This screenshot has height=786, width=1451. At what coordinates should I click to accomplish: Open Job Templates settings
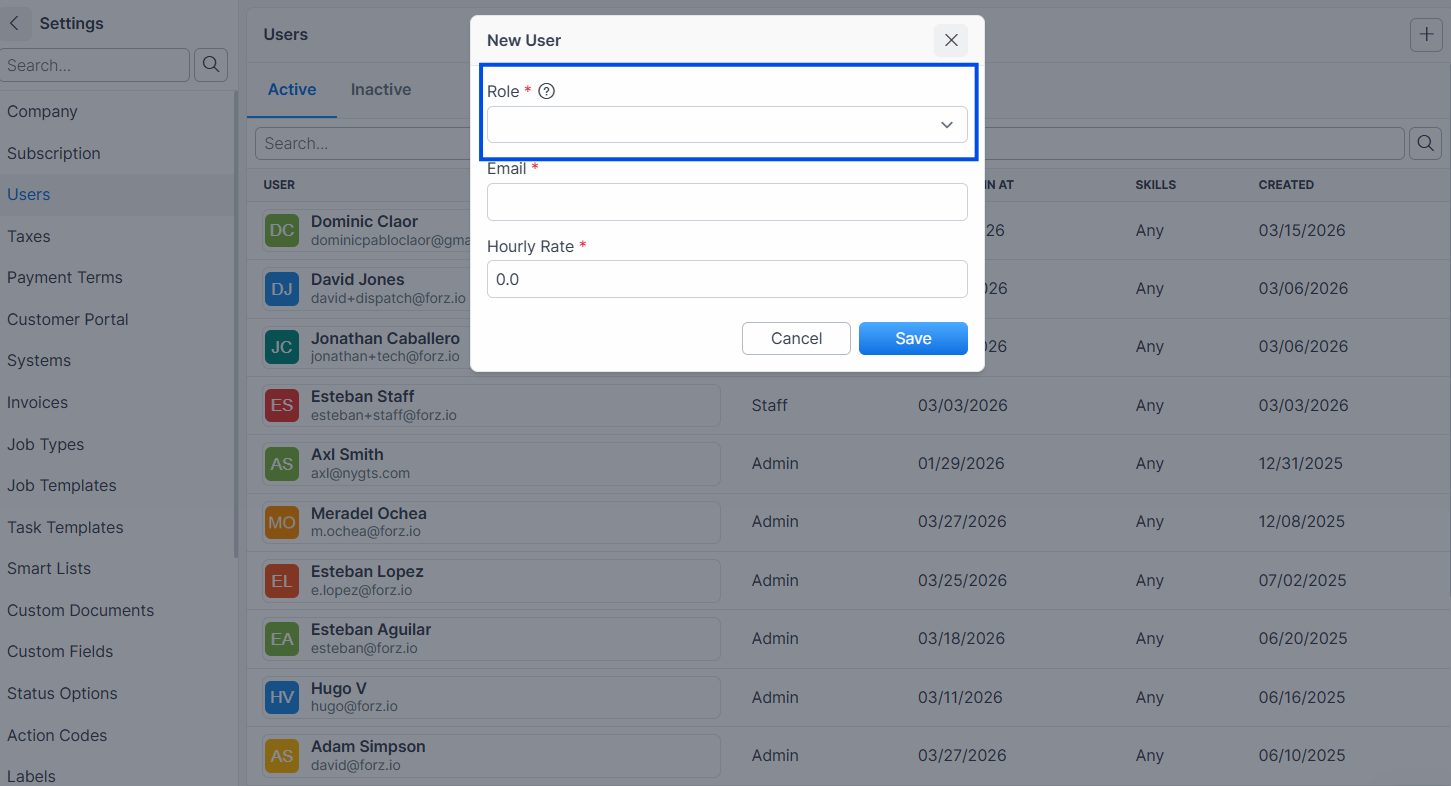[x=62, y=485]
